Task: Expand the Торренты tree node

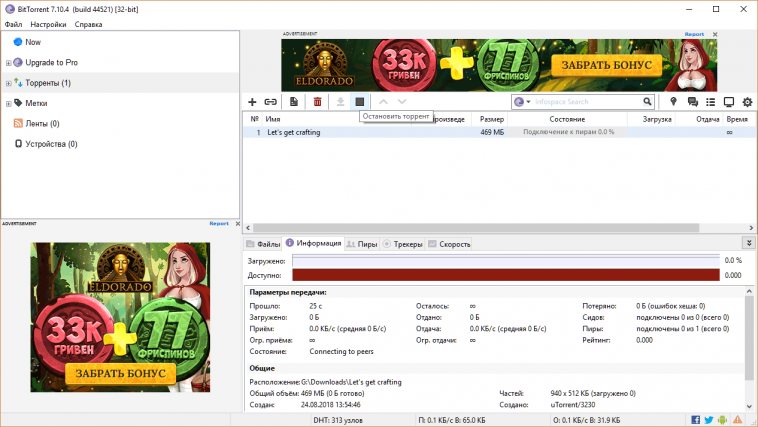Action: [x=8, y=83]
